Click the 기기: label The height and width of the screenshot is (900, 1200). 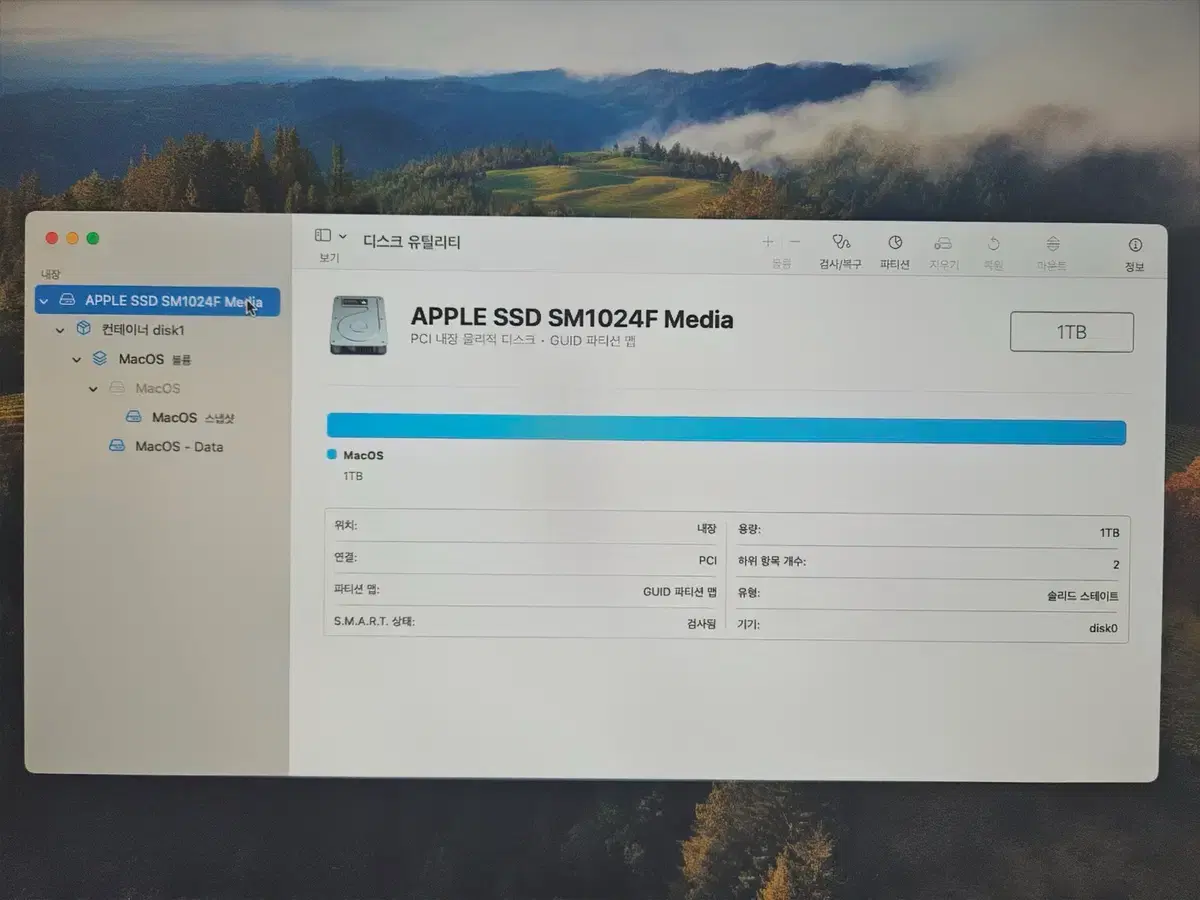pyautogui.click(x=749, y=624)
